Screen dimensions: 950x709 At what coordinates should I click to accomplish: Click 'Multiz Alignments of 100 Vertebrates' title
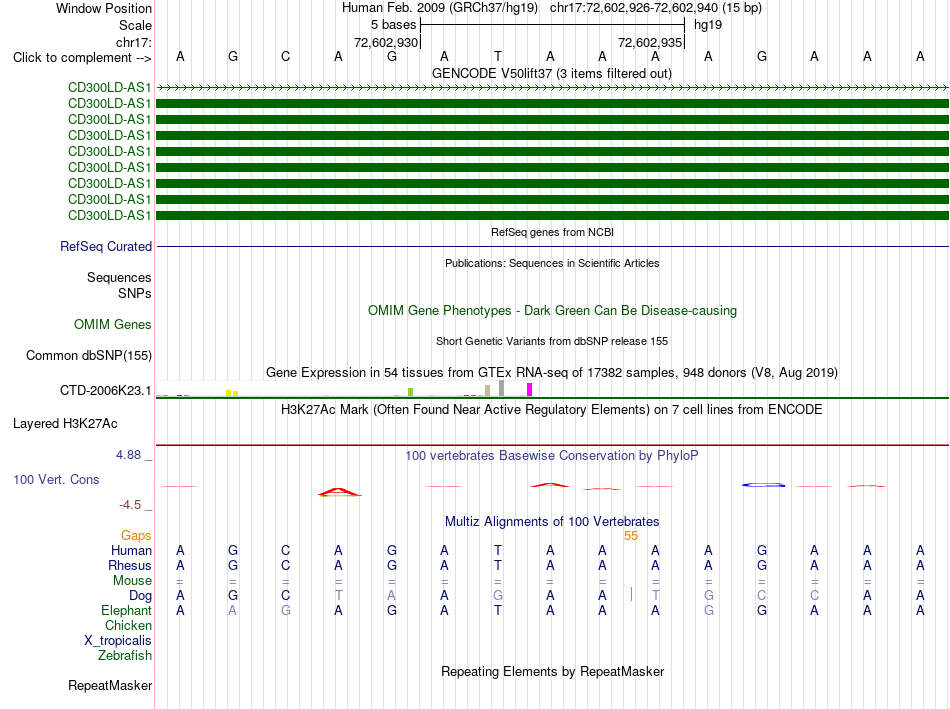(x=552, y=522)
